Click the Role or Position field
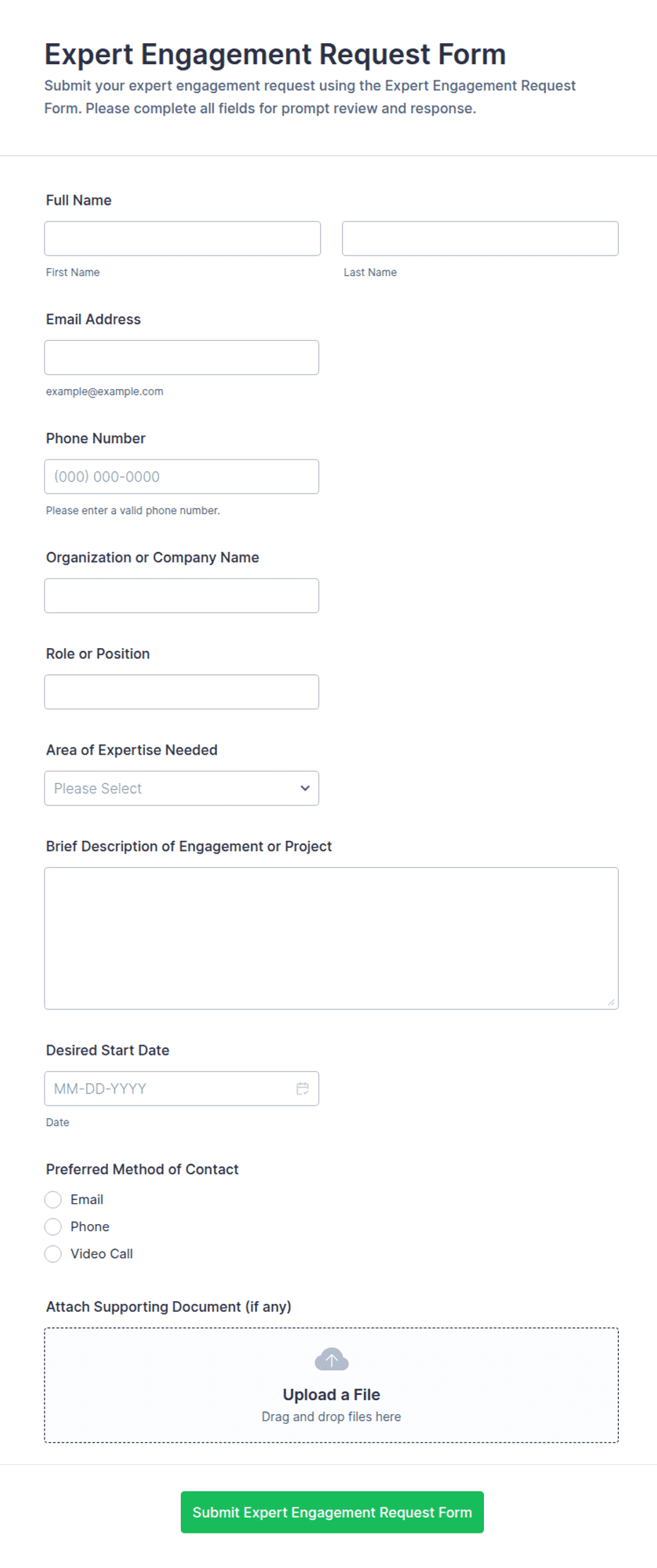 [182, 692]
